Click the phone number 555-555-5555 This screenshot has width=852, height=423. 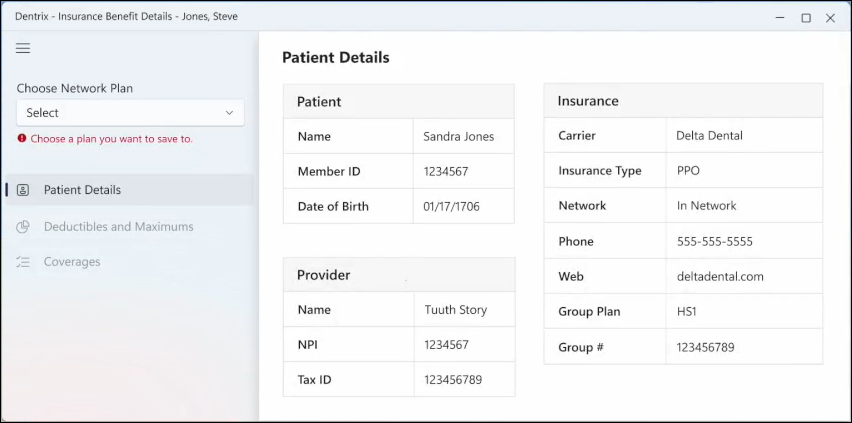(715, 241)
